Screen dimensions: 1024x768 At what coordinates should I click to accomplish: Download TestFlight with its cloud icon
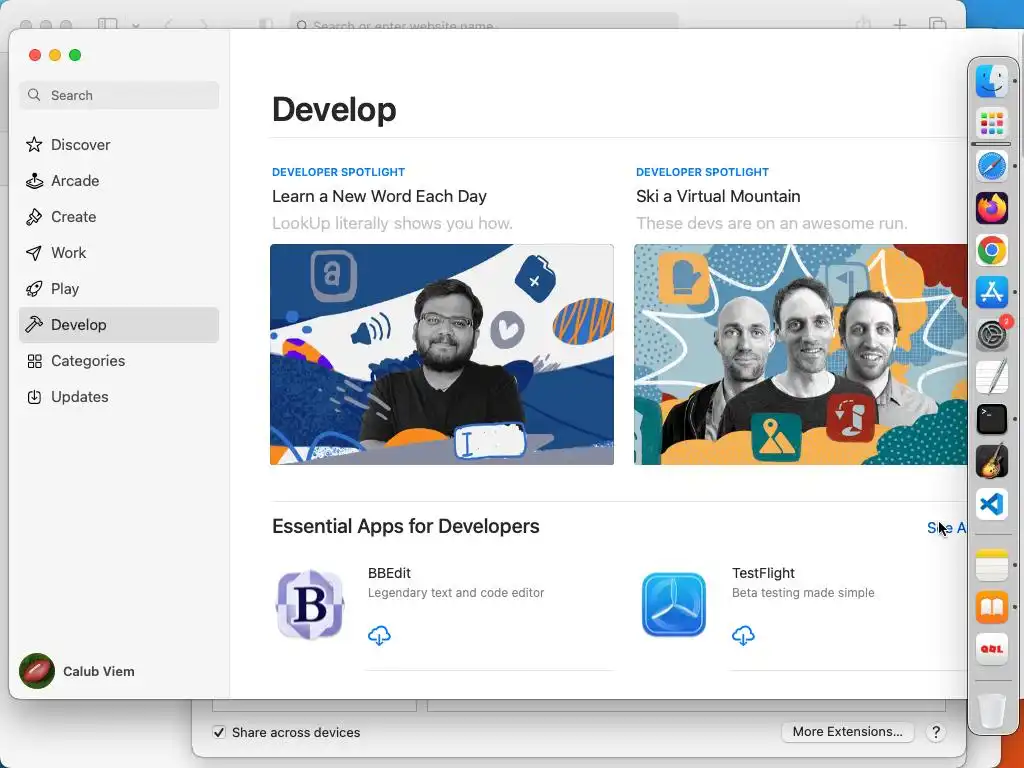(x=743, y=635)
